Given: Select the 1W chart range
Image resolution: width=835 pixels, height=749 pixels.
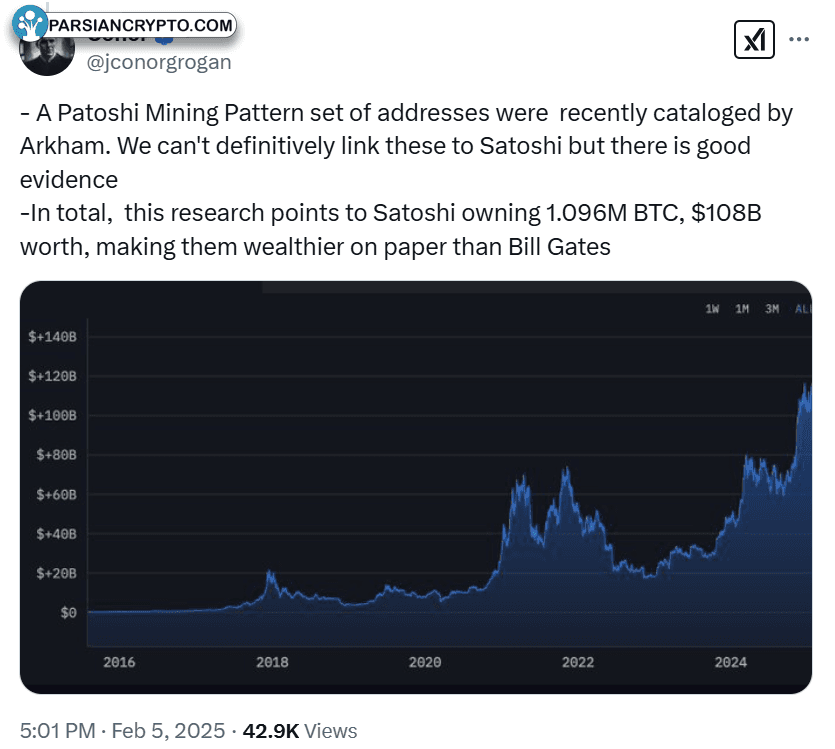Looking at the screenshot, I should tap(712, 309).
